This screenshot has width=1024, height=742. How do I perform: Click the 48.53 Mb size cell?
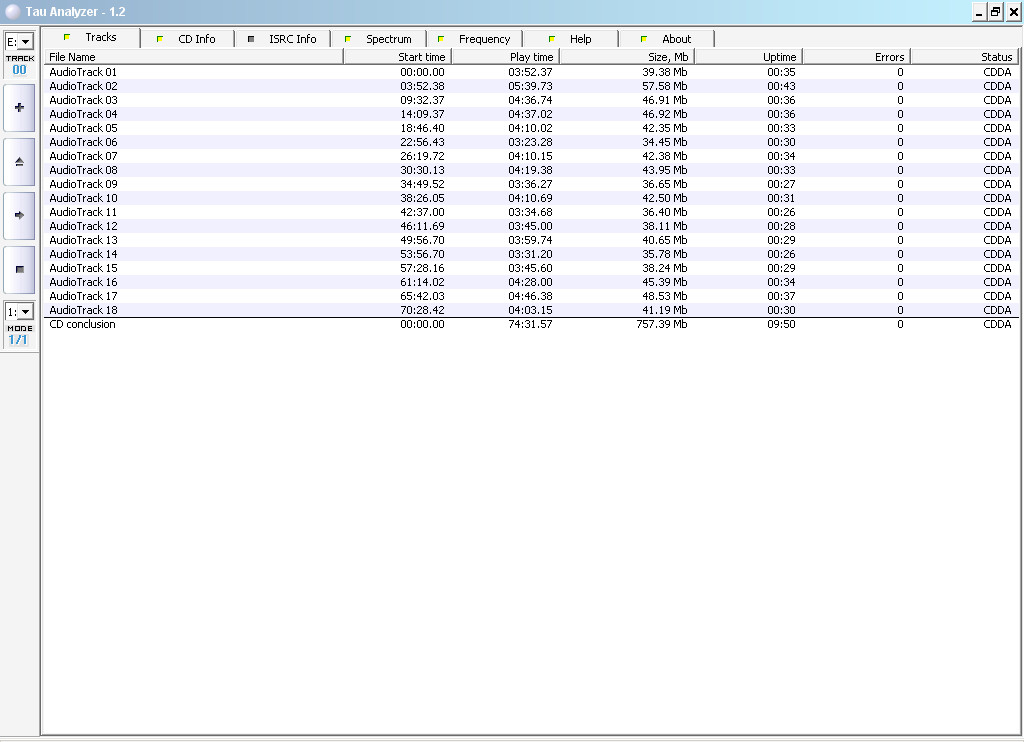coord(664,297)
